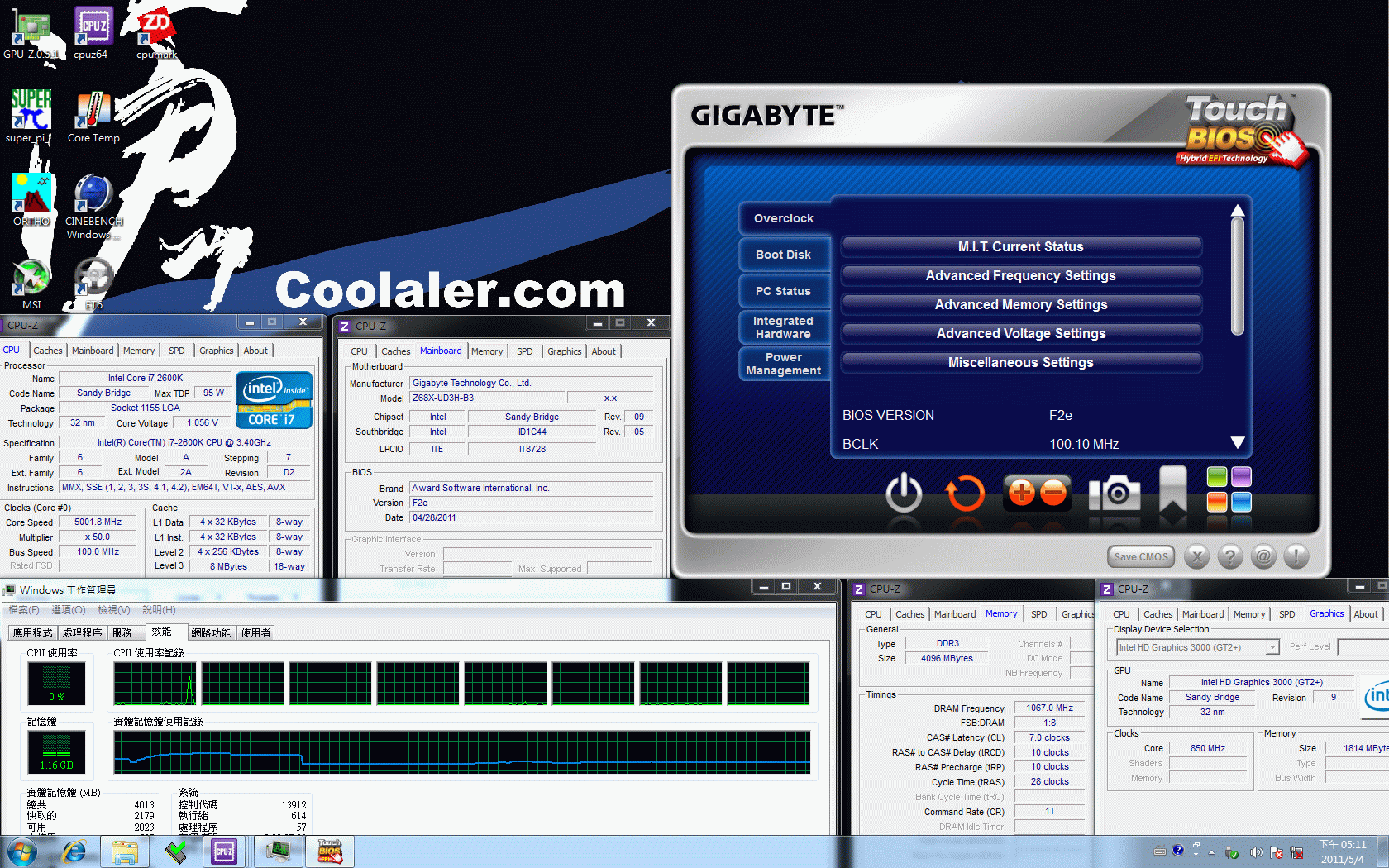
Task: Open the 檢視(V) menu in Task Manager
Action: tap(114, 610)
